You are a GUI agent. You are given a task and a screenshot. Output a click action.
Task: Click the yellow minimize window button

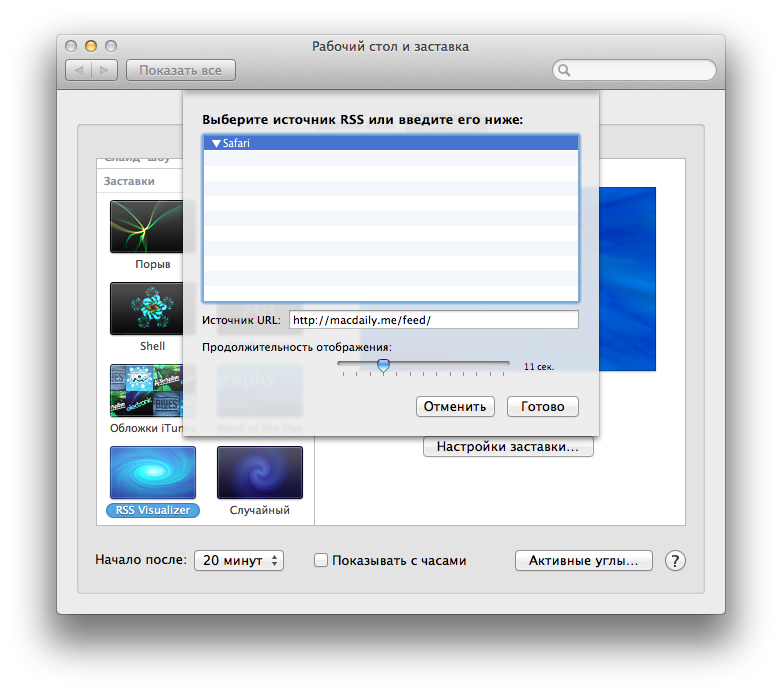91,46
